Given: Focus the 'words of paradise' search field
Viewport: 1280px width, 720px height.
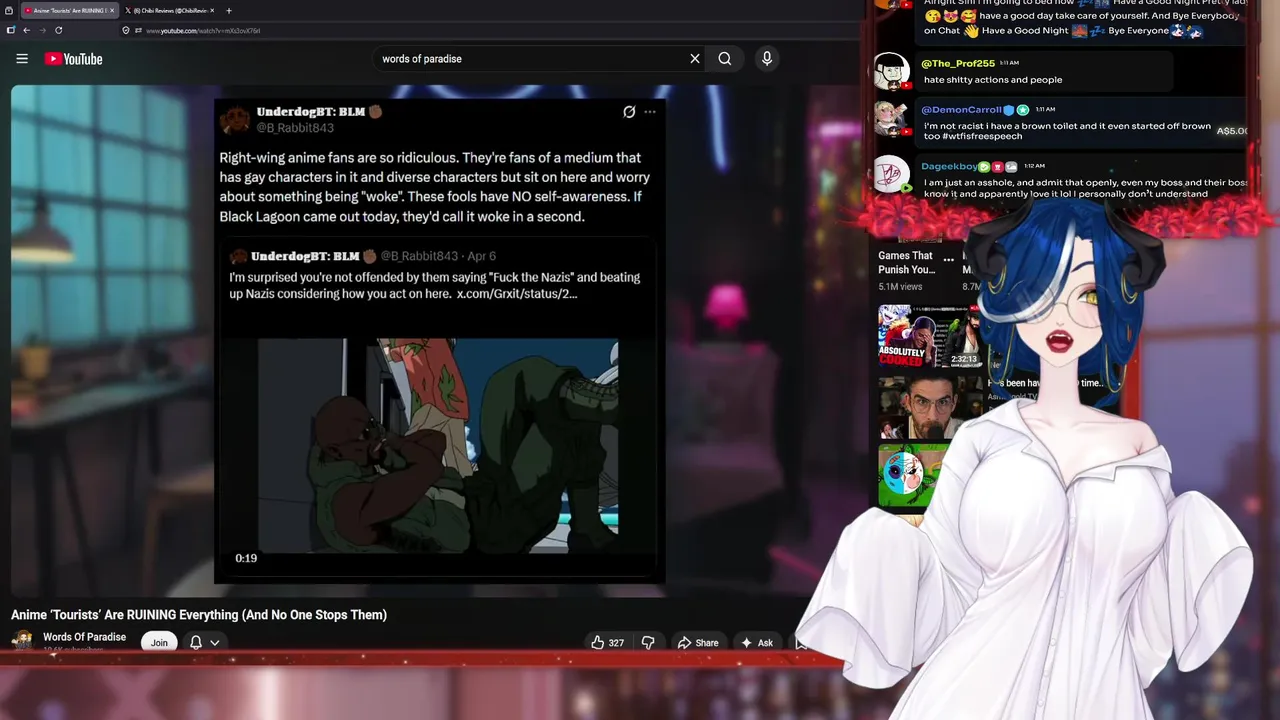Looking at the screenshot, I should tap(530, 59).
